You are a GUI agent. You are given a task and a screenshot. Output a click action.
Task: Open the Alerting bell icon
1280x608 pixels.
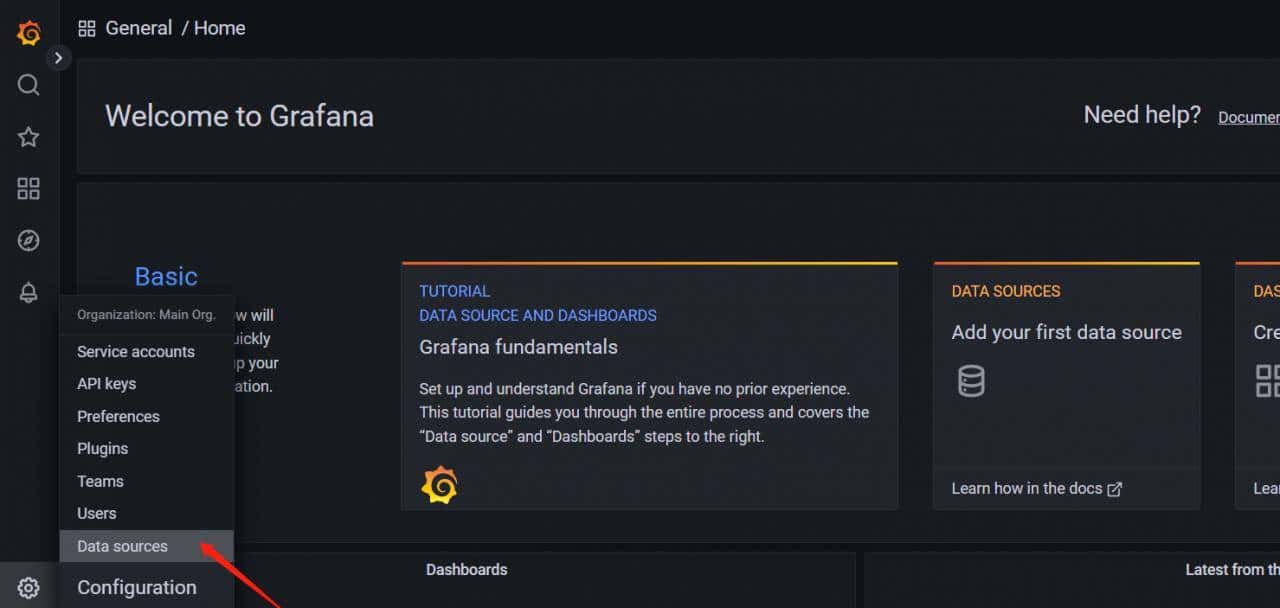click(29, 293)
